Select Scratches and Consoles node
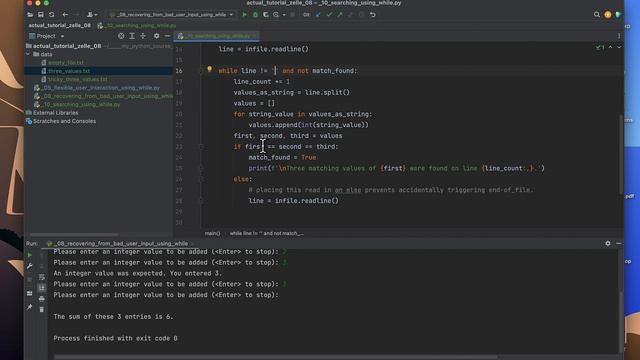640x360 pixels. pyautogui.click(x=64, y=121)
